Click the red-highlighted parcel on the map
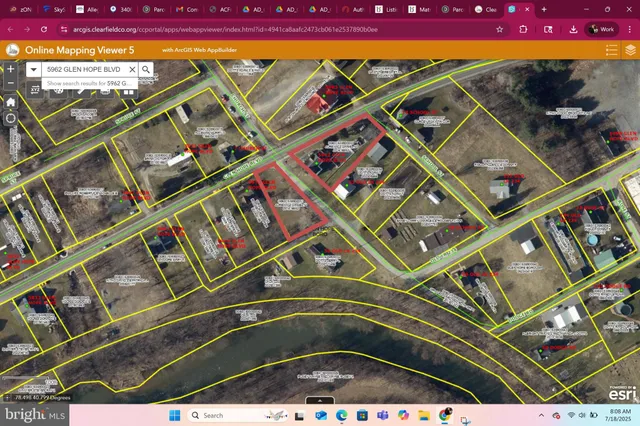 coord(290,205)
